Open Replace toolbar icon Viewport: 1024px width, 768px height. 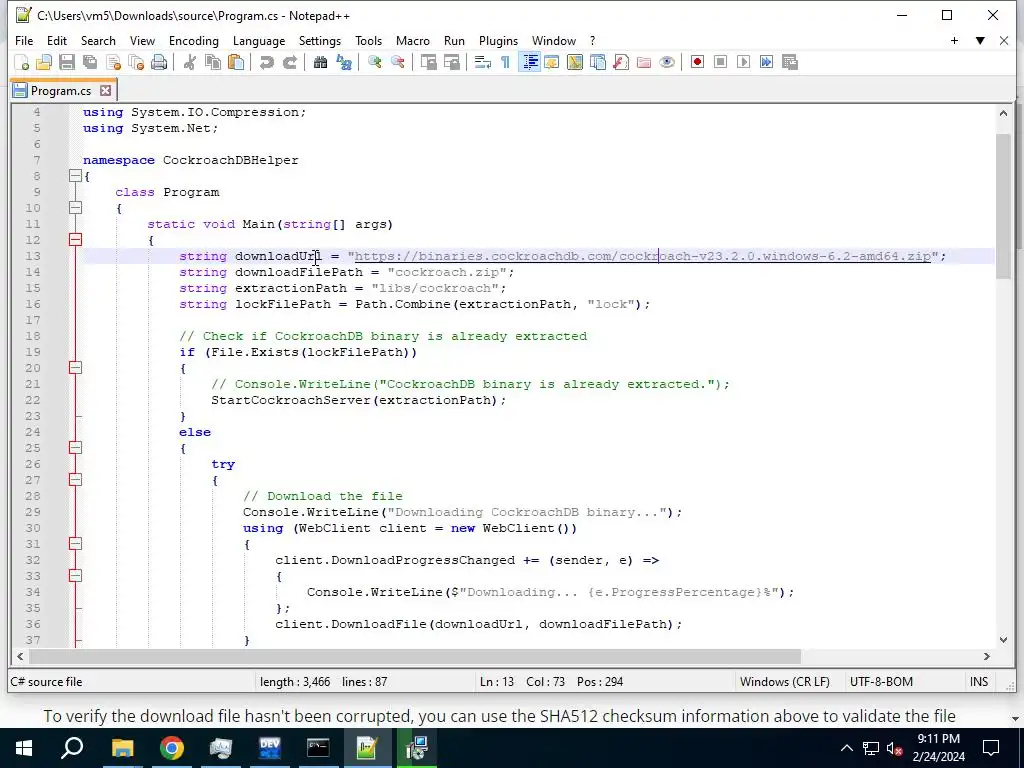[344, 62]
